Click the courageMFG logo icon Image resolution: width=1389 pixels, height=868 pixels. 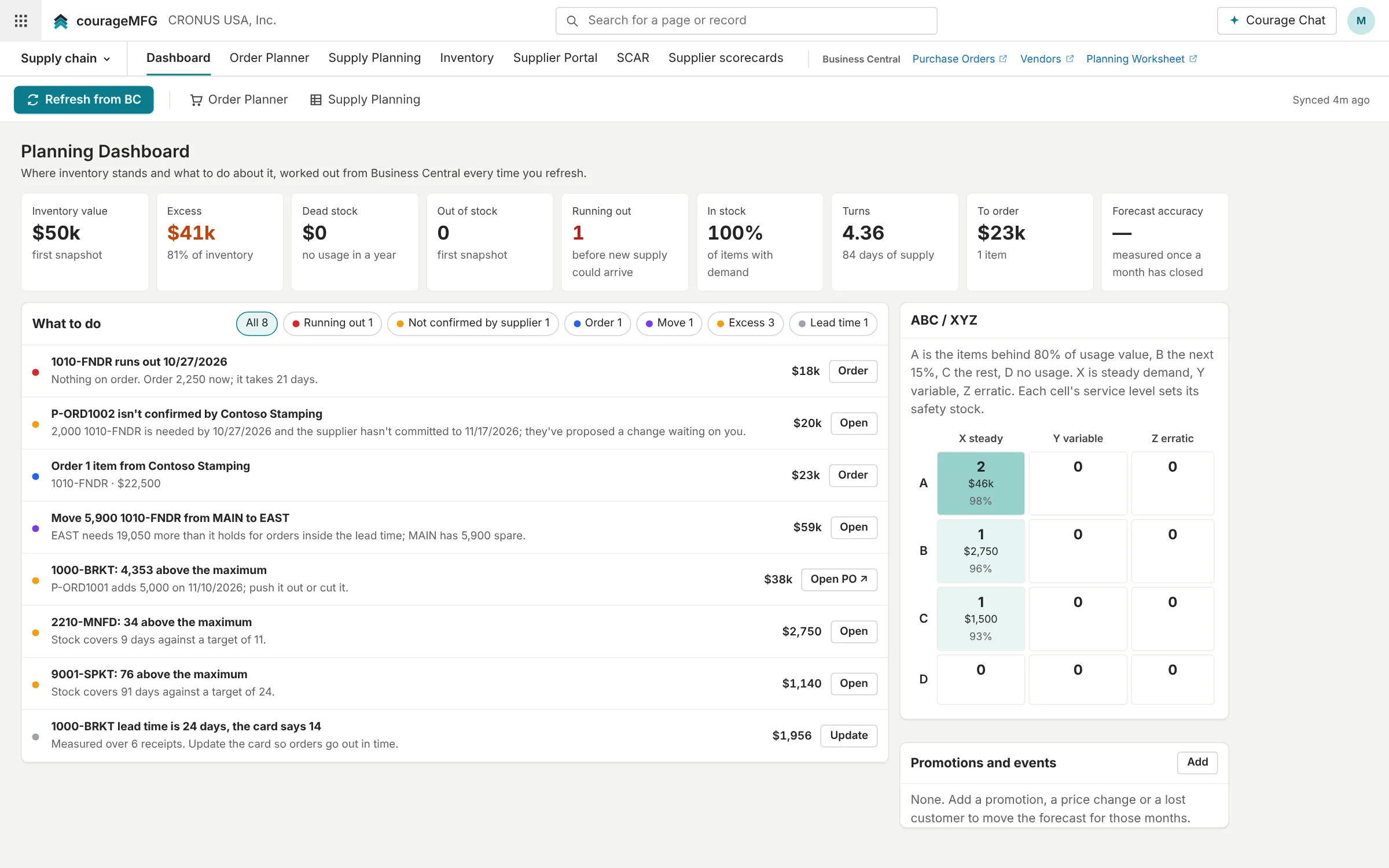coord(61,21)
